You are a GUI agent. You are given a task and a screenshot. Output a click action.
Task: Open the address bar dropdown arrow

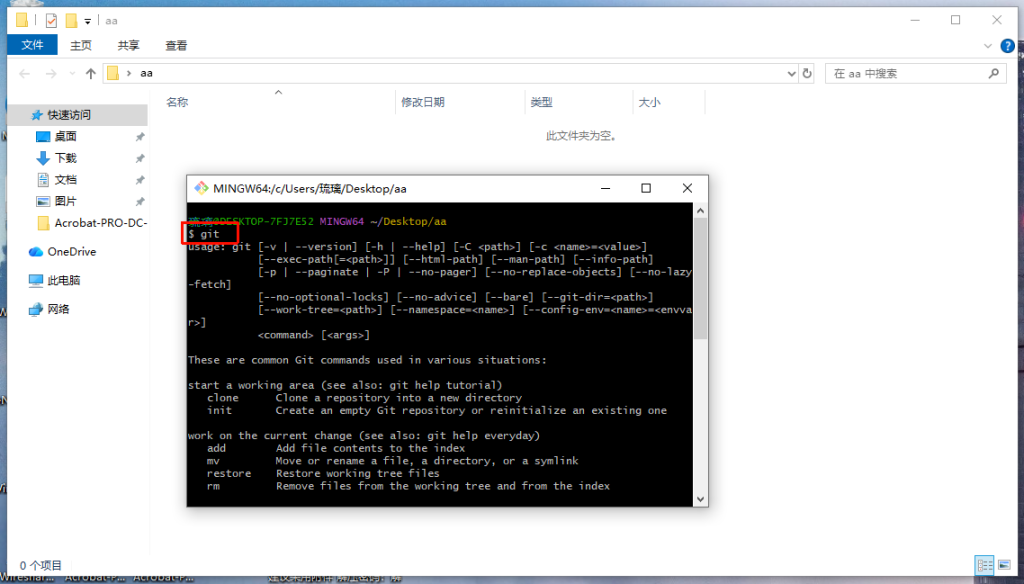tap(791, 72)
